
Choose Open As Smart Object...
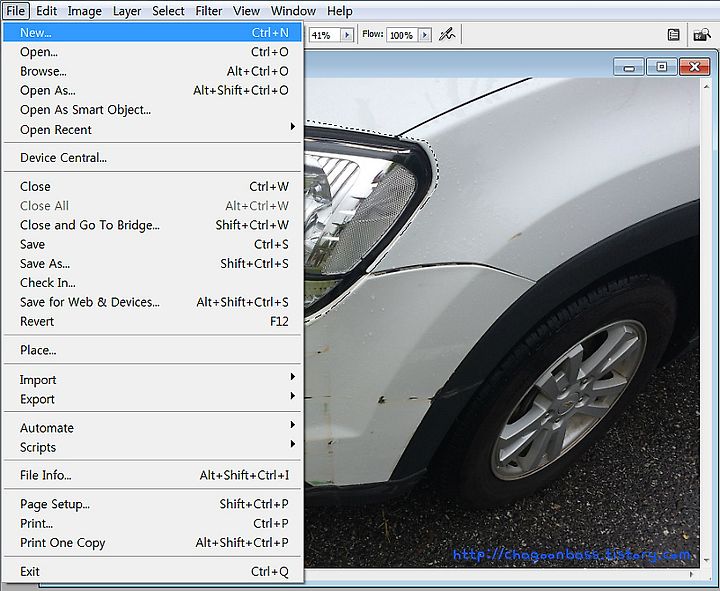tap(152, 110)
